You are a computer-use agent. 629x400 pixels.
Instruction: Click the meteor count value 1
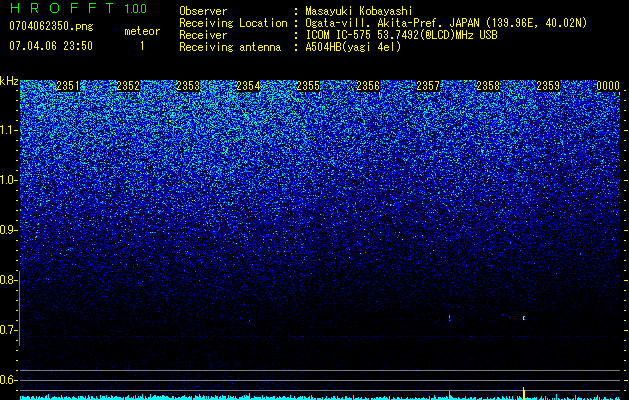pos(142,46)
